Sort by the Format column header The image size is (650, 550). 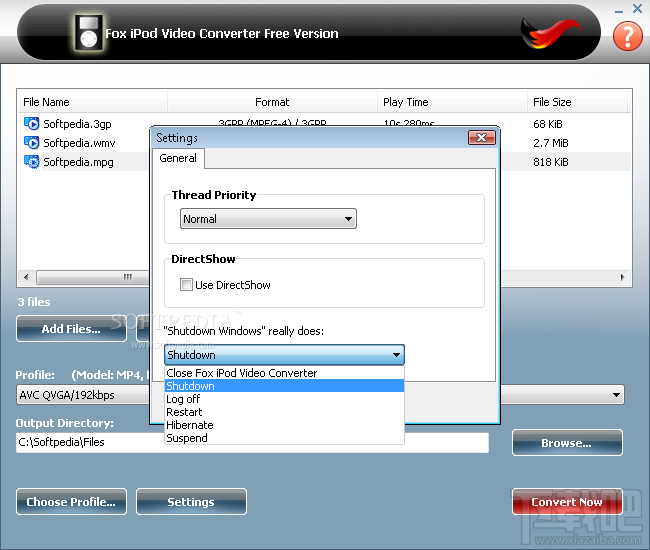(x=272, y=102)
